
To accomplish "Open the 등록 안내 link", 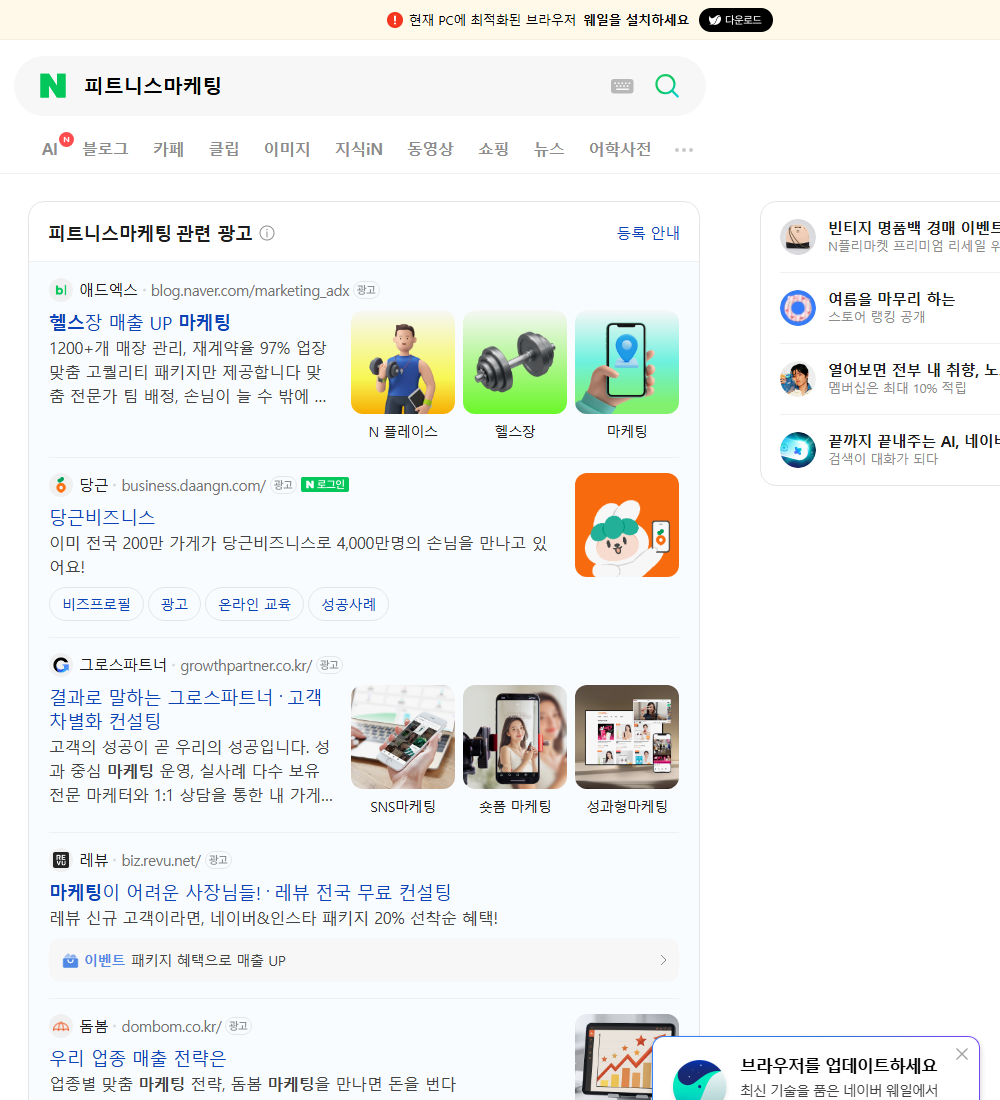I will pos(648,233).
